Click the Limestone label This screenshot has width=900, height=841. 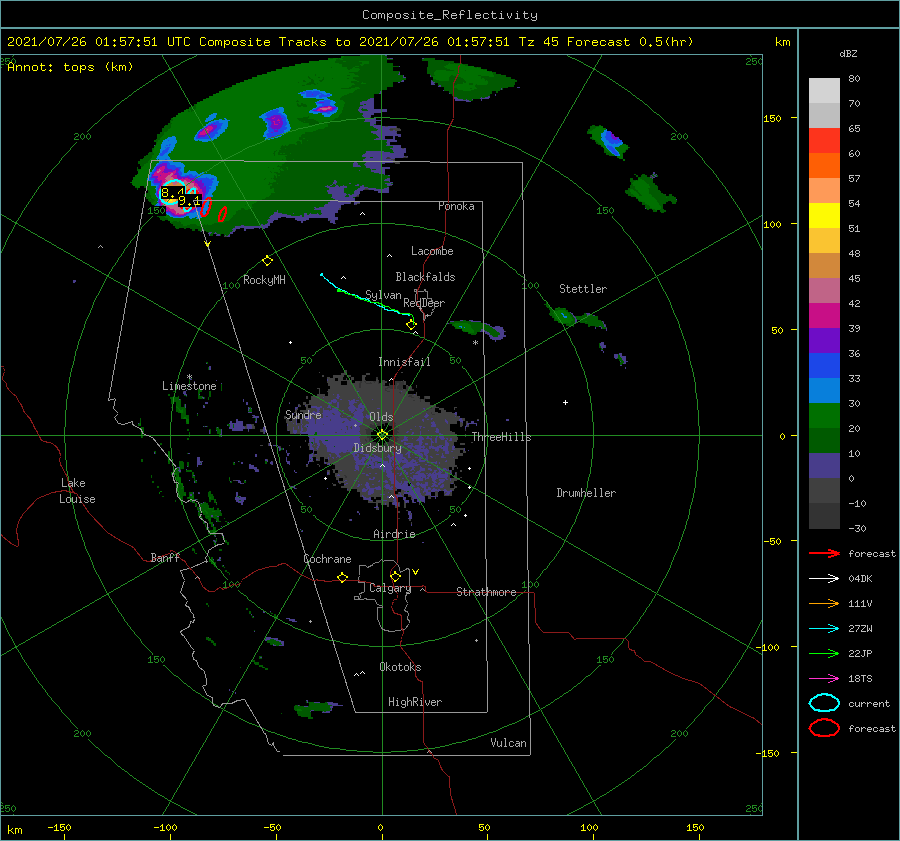point(189,386)
